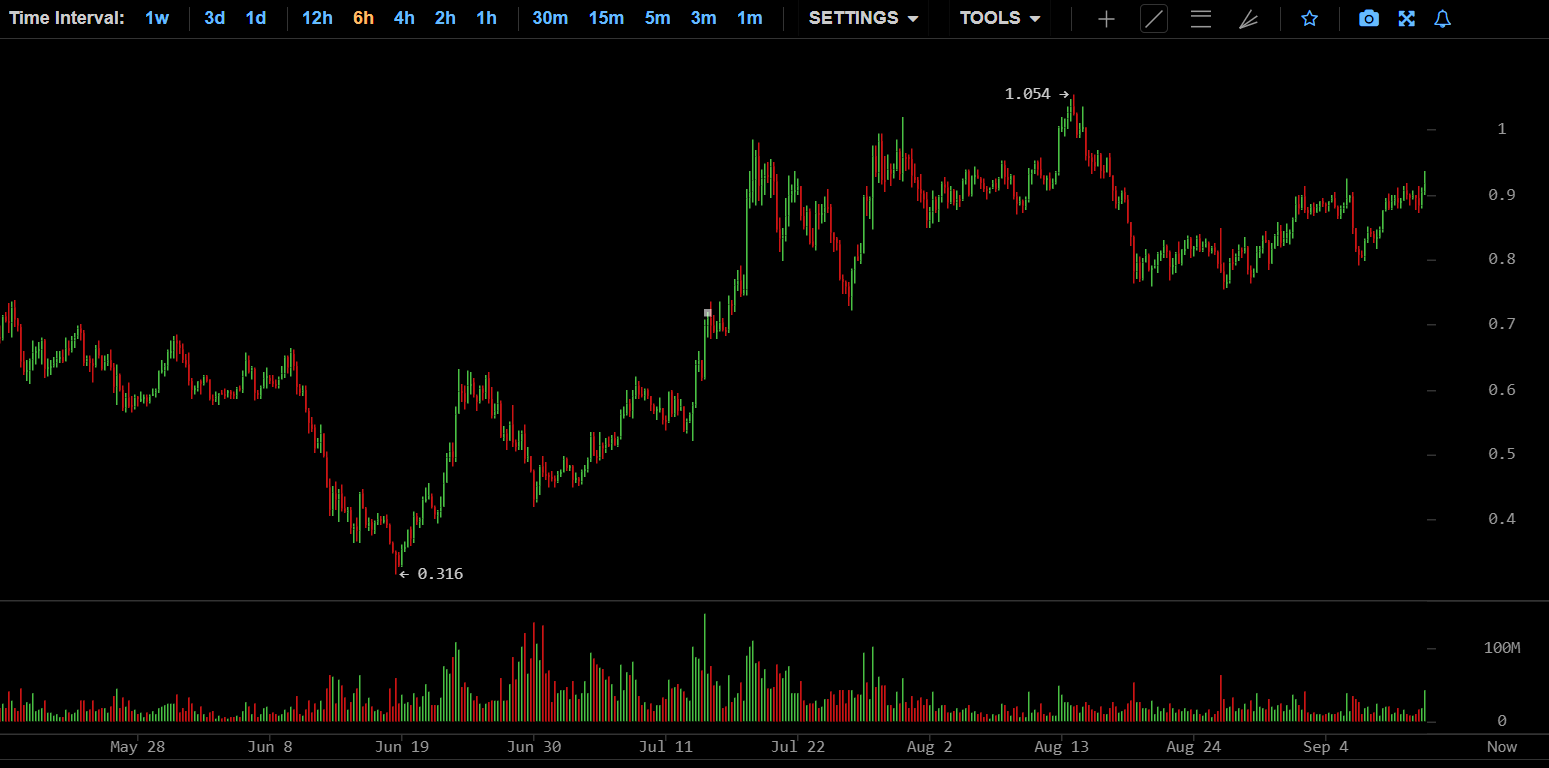
Task: Select the crosshair drawing tool
Action: (x=1106, y=19)
